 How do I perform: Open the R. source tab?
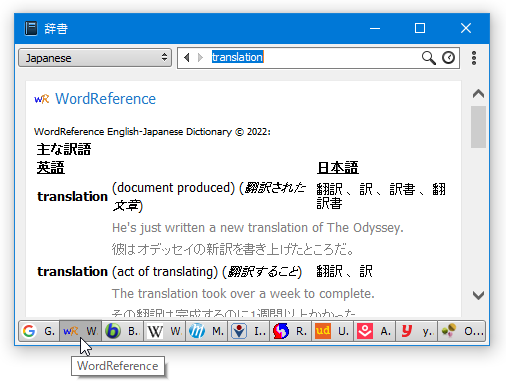[x=291, y=331]
